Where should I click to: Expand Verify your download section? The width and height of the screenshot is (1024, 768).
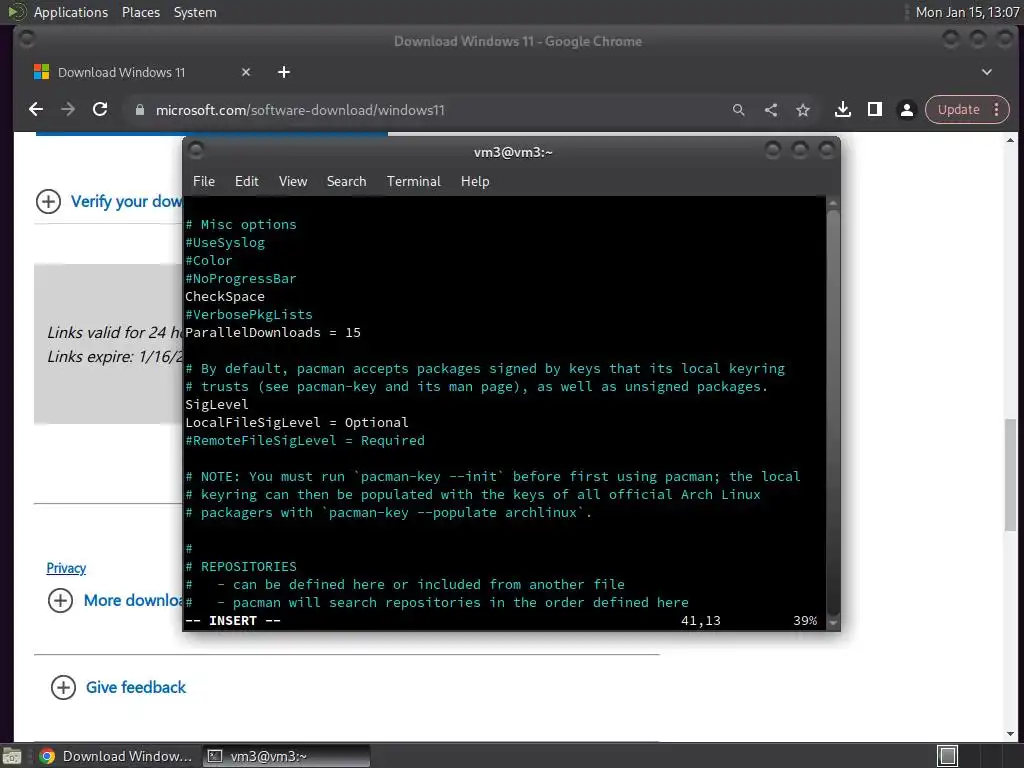pyautogui.click(x=109, y=201)
